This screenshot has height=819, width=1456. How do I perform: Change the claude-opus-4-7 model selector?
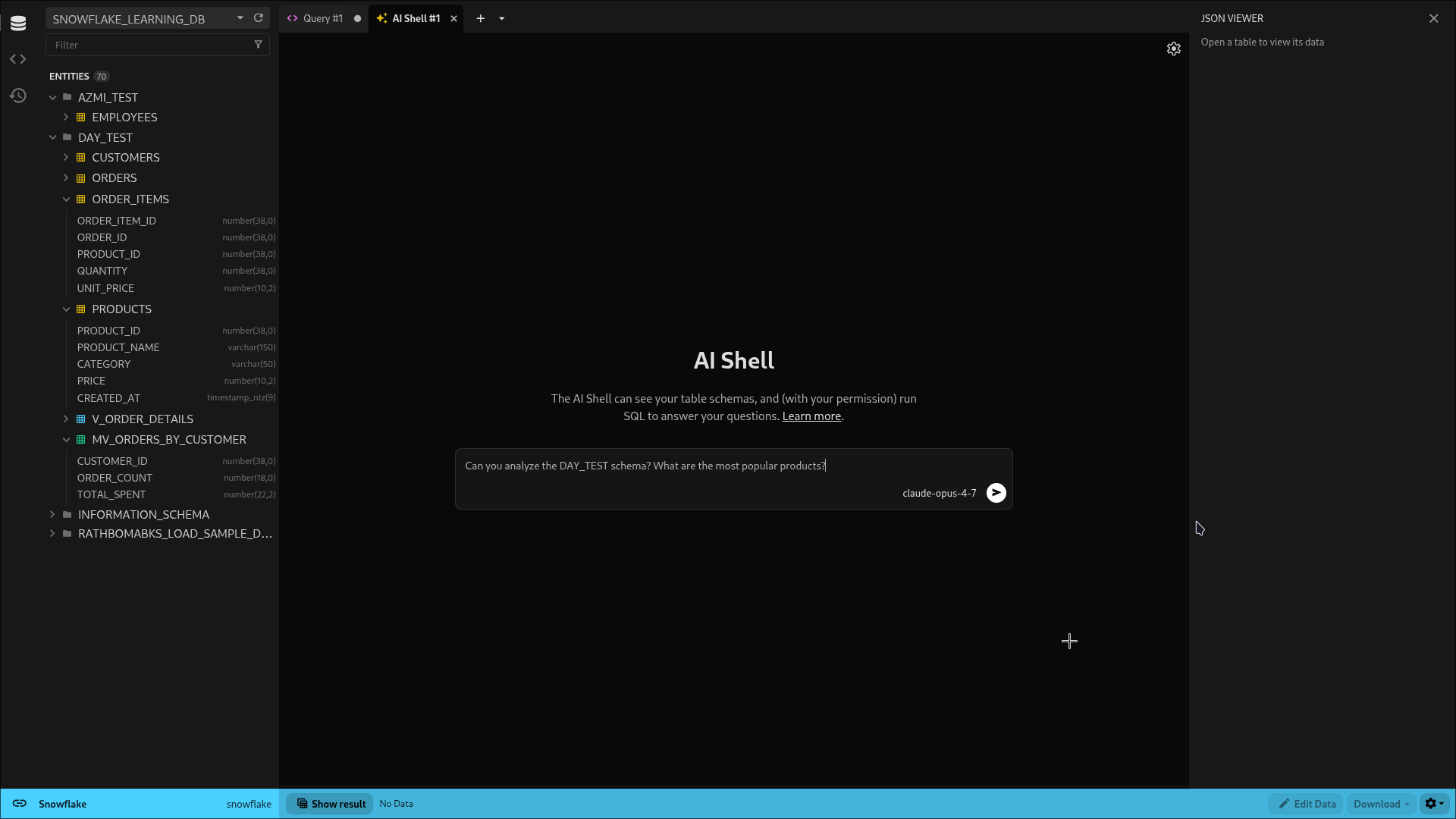(940, 493)
